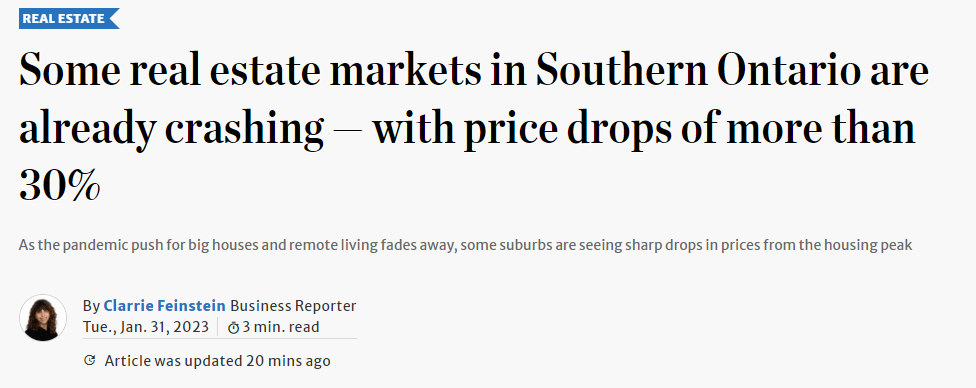Click "Southern Ontario" in the headline

[x=678, y=70]
